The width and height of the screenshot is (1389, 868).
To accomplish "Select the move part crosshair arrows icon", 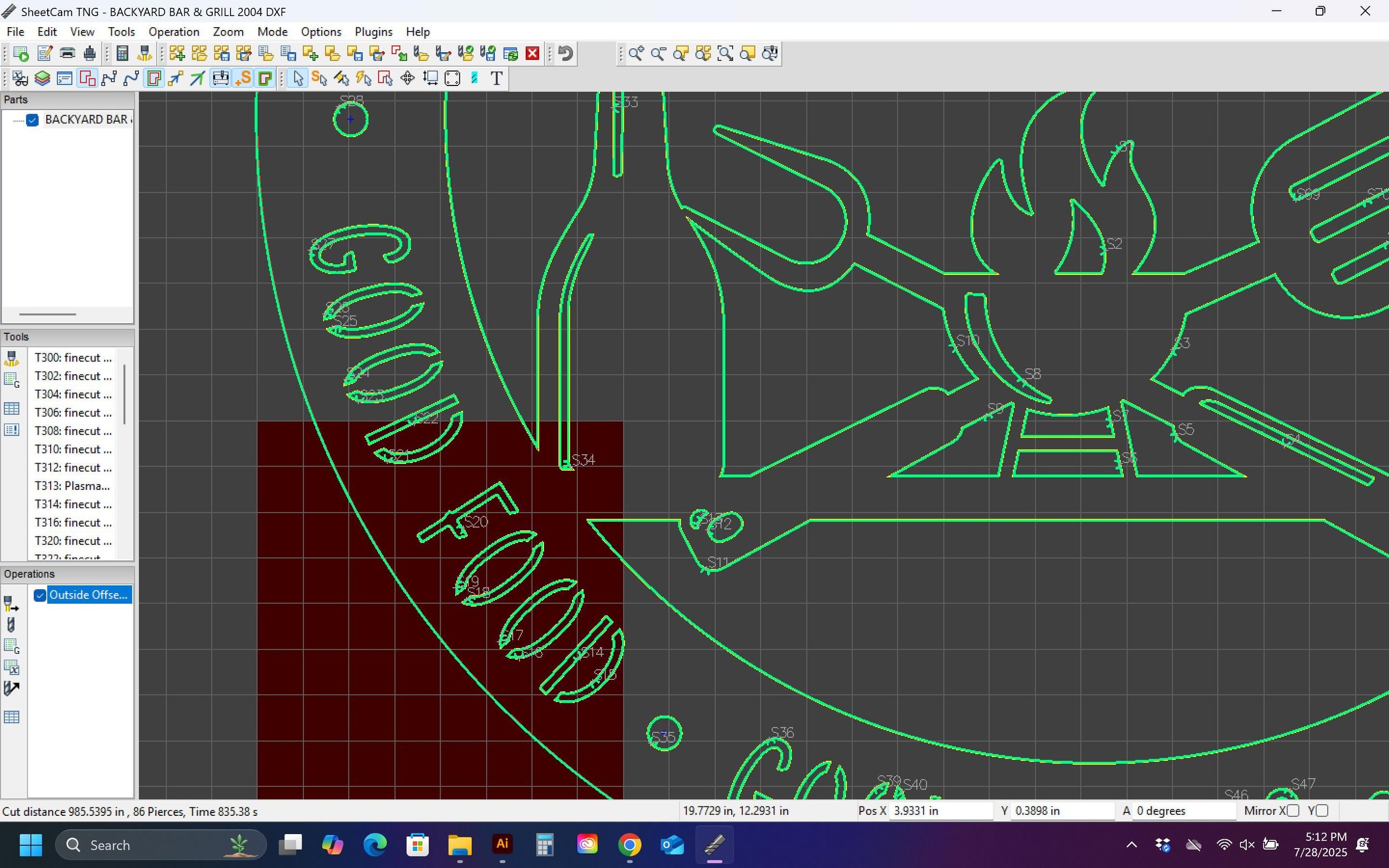I will tap(407, 78).
